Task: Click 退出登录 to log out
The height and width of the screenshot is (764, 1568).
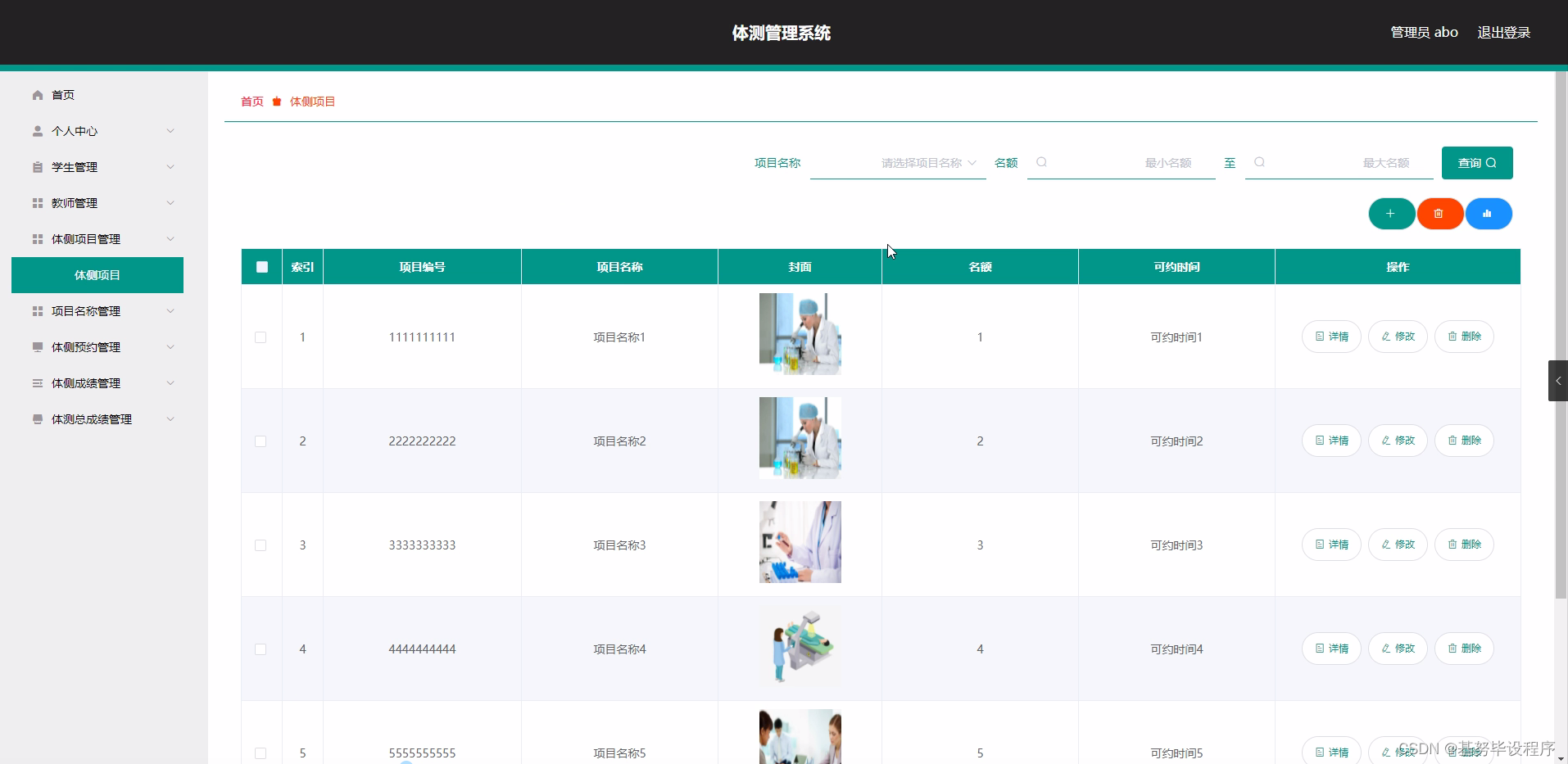Action: click(x=1503, y=33)
